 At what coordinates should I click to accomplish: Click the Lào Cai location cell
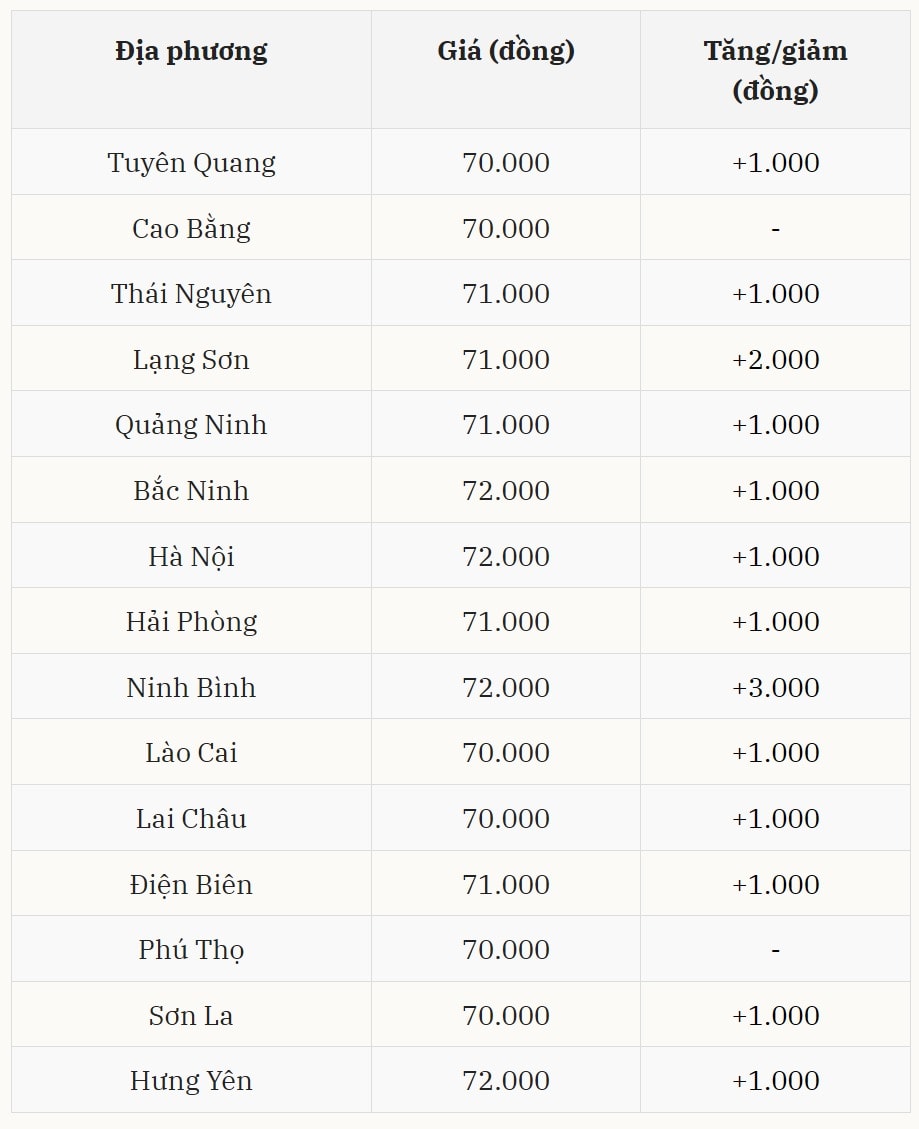(191, 753)
